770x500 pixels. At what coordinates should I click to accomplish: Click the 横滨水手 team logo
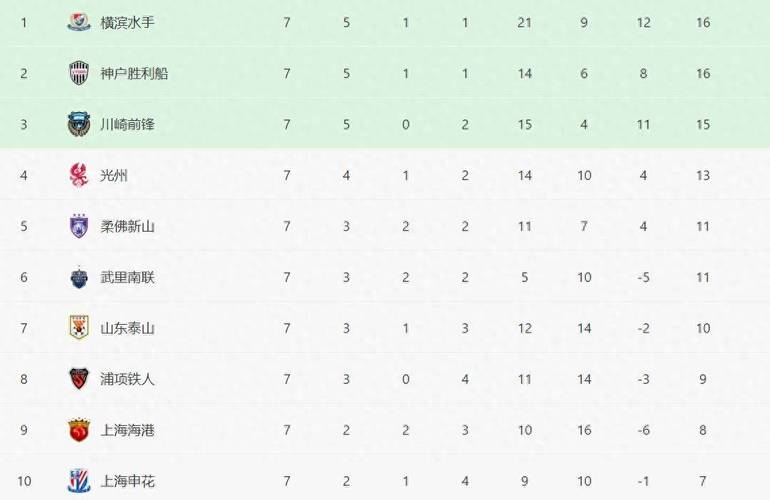tap(79, 23)
